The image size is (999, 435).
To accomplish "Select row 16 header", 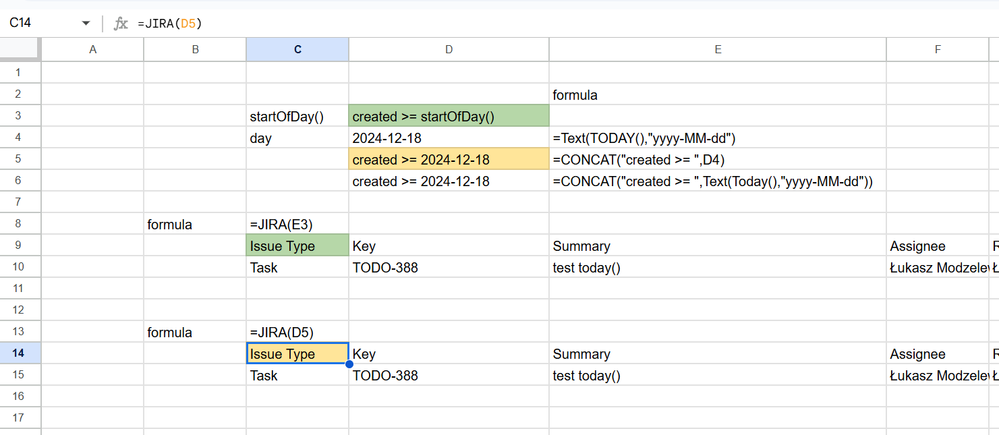I will tap(20, 397).
